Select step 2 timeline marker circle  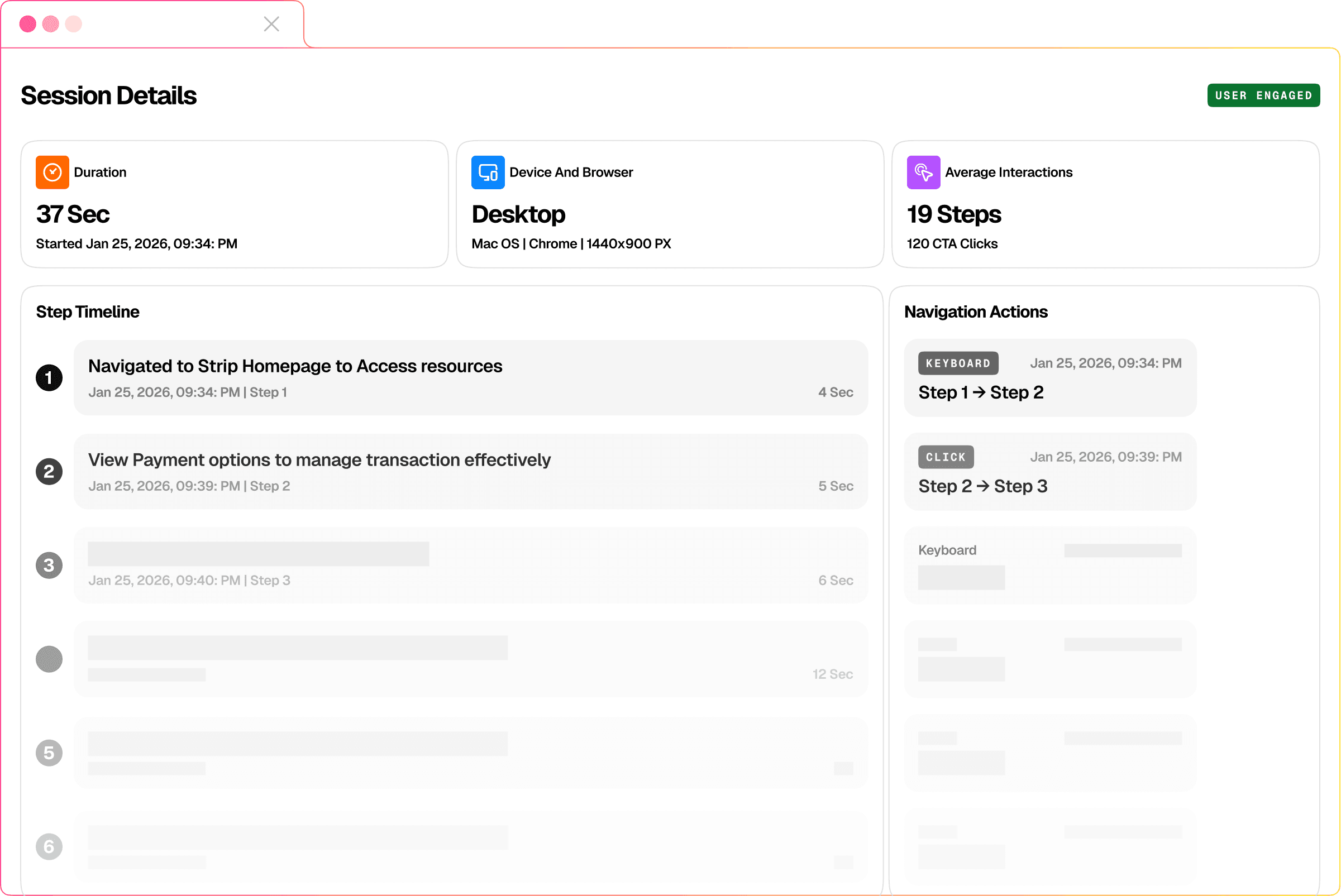pos(49,471)
